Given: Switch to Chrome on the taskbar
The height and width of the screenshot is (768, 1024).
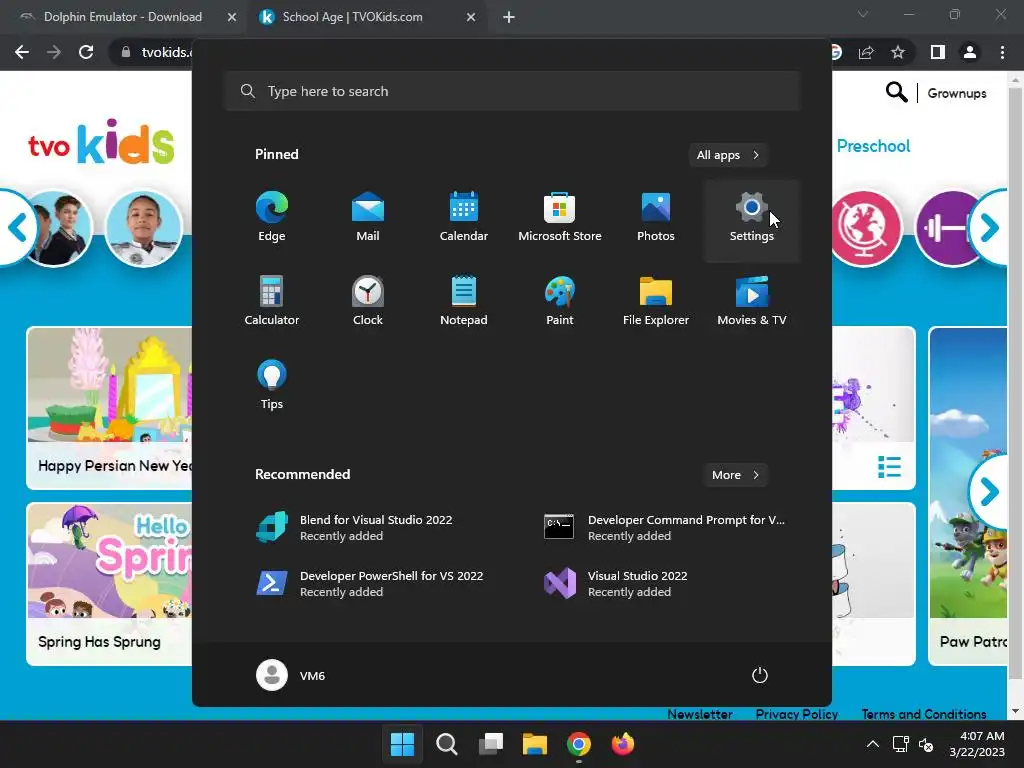Looking at the screenshot, I should (x=579, y=744).
